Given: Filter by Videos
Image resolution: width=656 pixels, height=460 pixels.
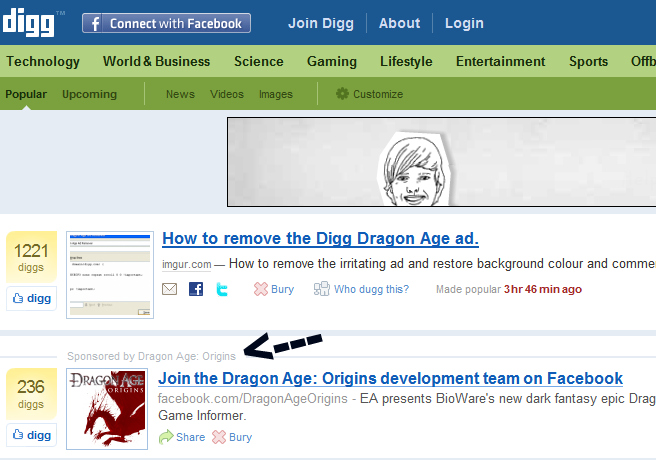Looking at the screenshot, I should pyautogui.click(x=227, y=94).
